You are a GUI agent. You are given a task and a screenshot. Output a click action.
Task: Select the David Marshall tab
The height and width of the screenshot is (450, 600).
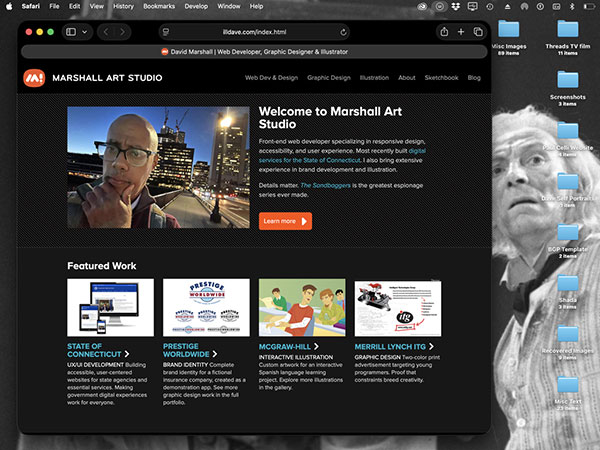(x=255, y=51)
